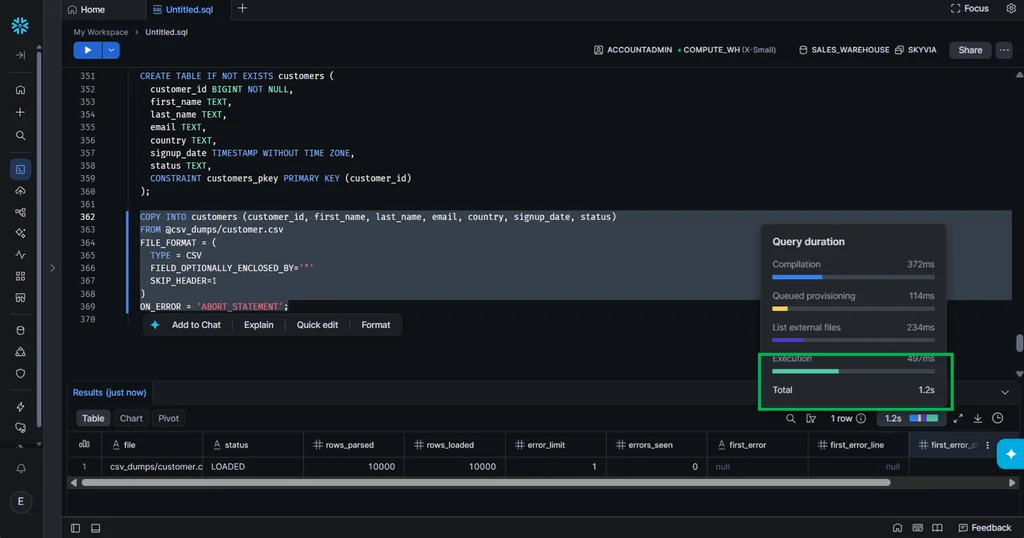Switch results view to Table
This screenshot has width=1024, height=538.
93,419
